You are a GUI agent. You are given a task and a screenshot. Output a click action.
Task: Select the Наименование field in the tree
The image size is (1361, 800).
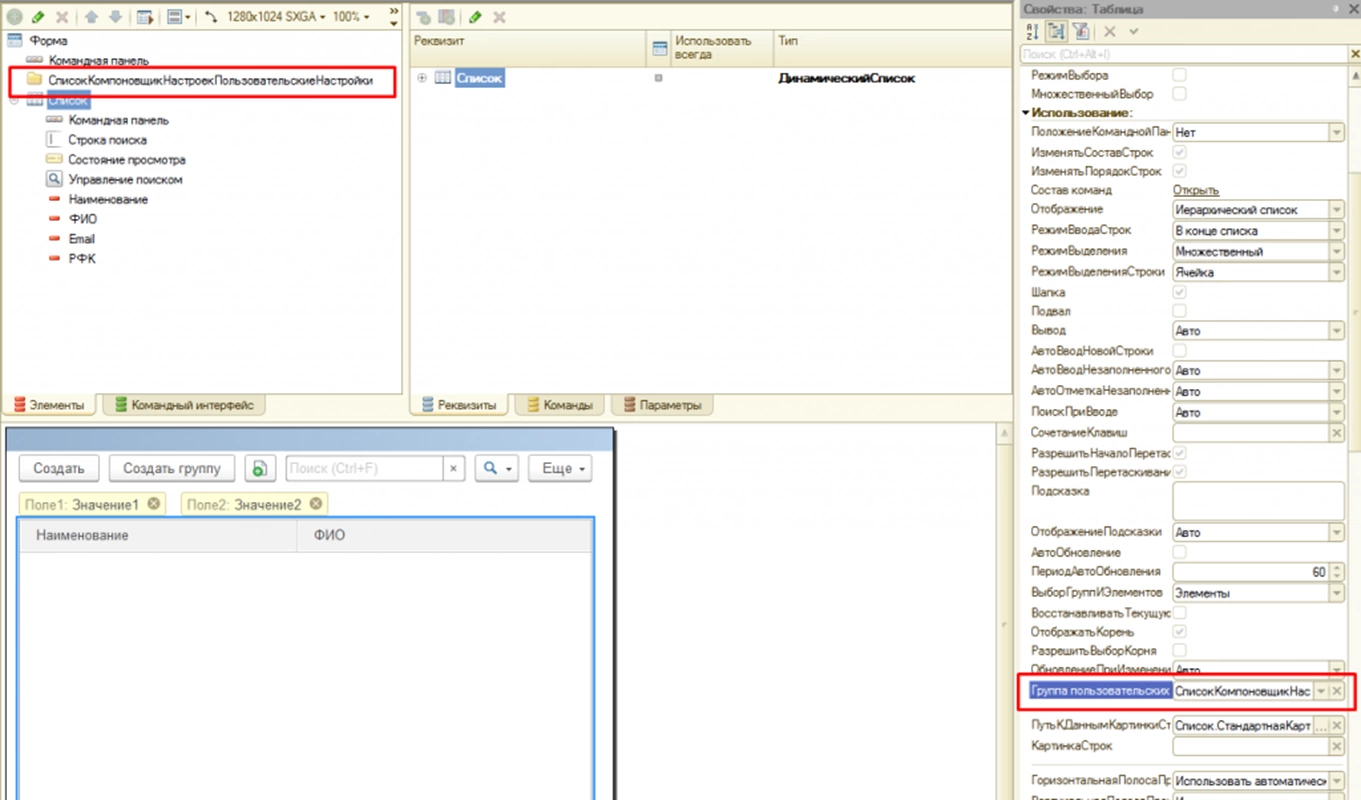108,200
